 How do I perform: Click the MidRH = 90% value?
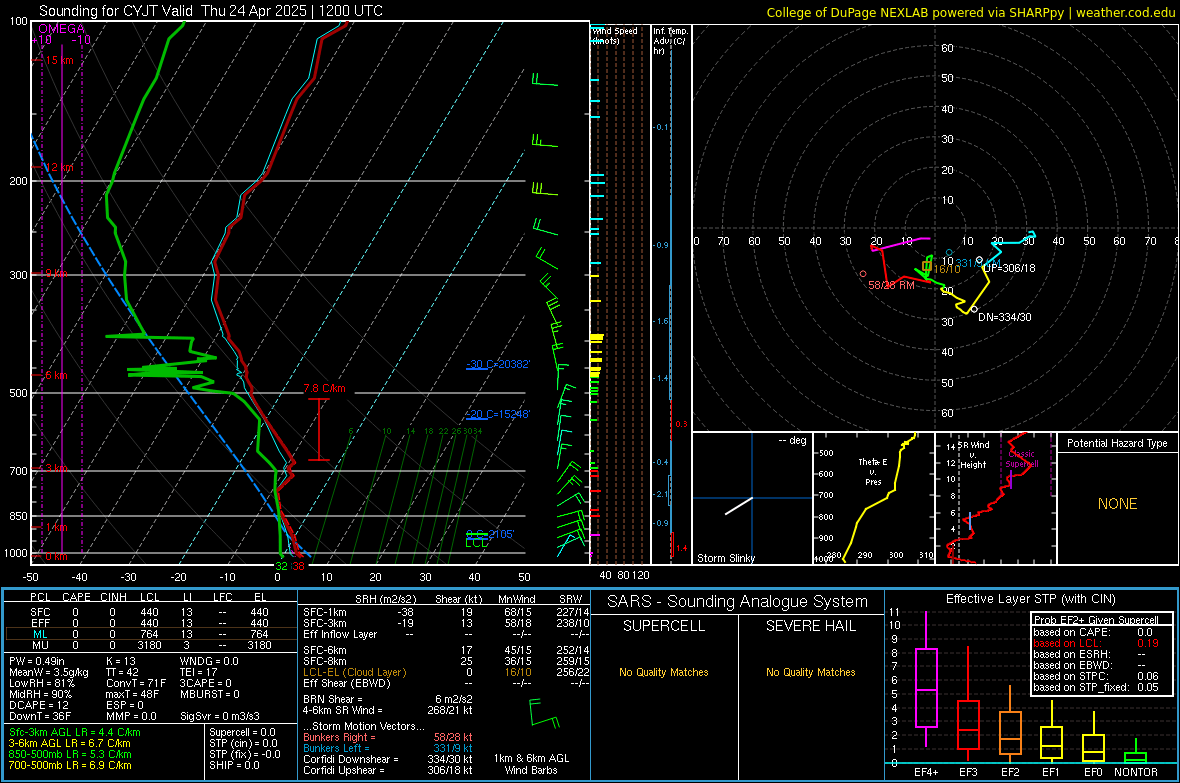click(x=41, y=693)
